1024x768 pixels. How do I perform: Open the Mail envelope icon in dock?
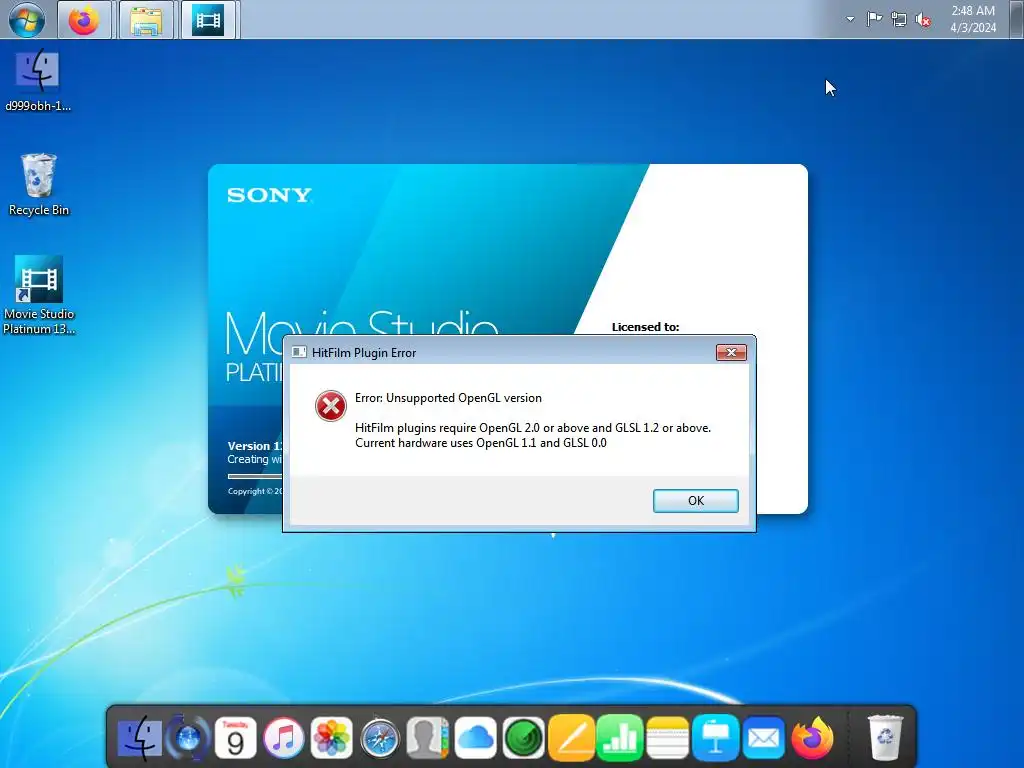click(x=763, y=739)
